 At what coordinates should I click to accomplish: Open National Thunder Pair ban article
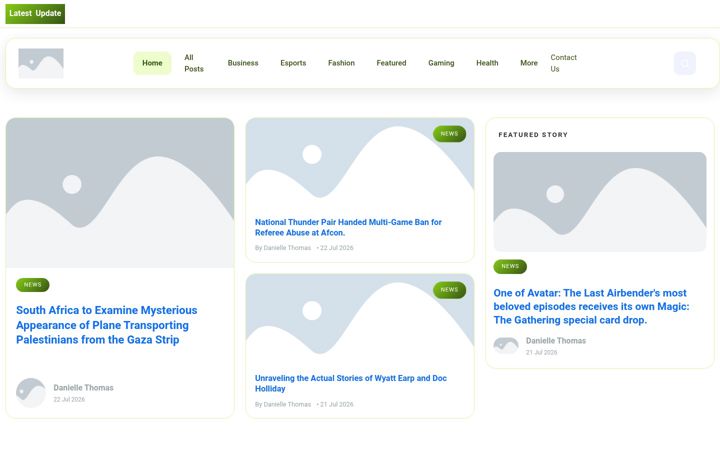[x=348, y=227]
